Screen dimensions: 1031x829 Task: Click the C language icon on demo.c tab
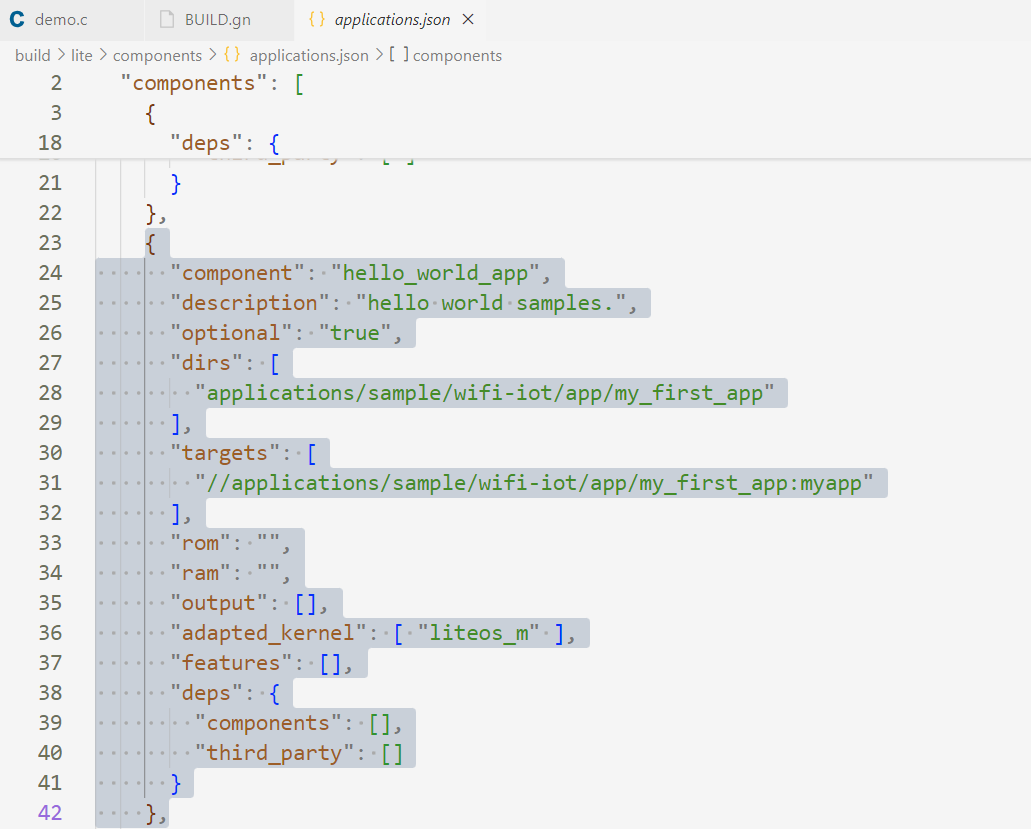click(x=17, y=20)
